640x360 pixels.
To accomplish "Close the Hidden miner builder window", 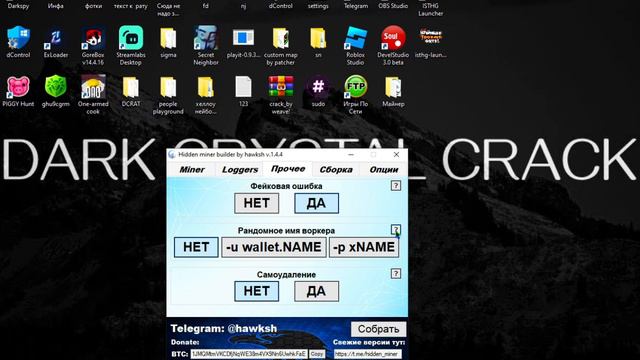I will pyautogui.click(x=396, y=155).
